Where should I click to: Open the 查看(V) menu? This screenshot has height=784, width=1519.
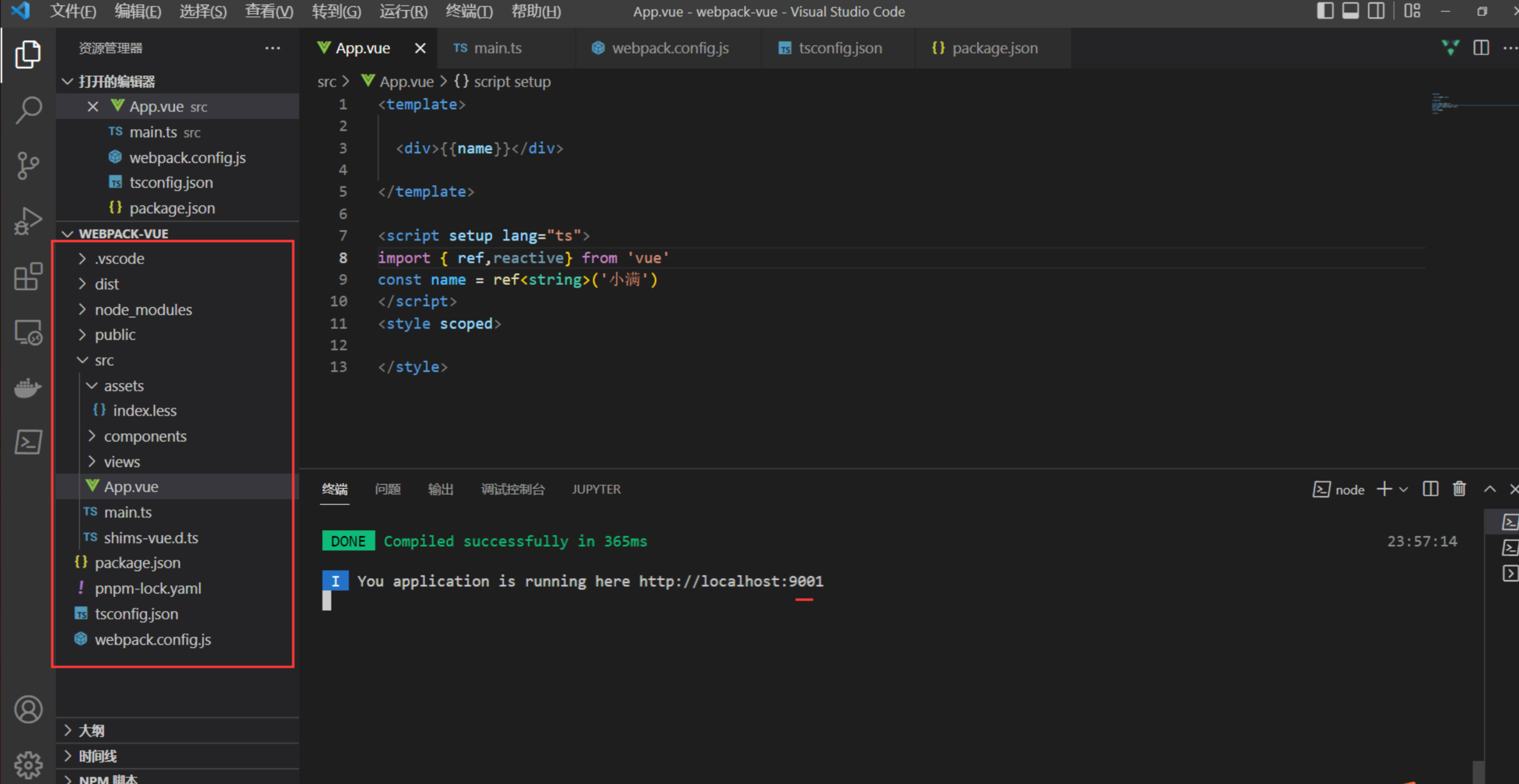pyautogui.click(x=270, y=11)
